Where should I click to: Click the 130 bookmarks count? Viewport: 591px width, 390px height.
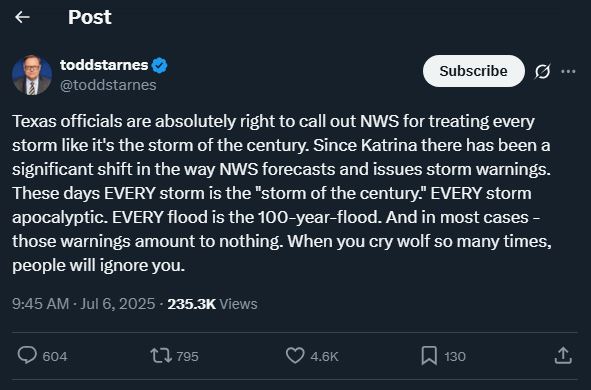[x=455, y=356]
